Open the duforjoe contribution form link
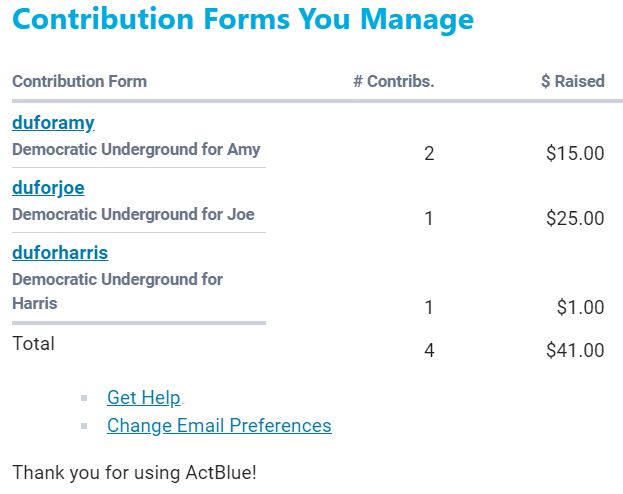Screen dimensions: 623x494 (x=48, y=188)
